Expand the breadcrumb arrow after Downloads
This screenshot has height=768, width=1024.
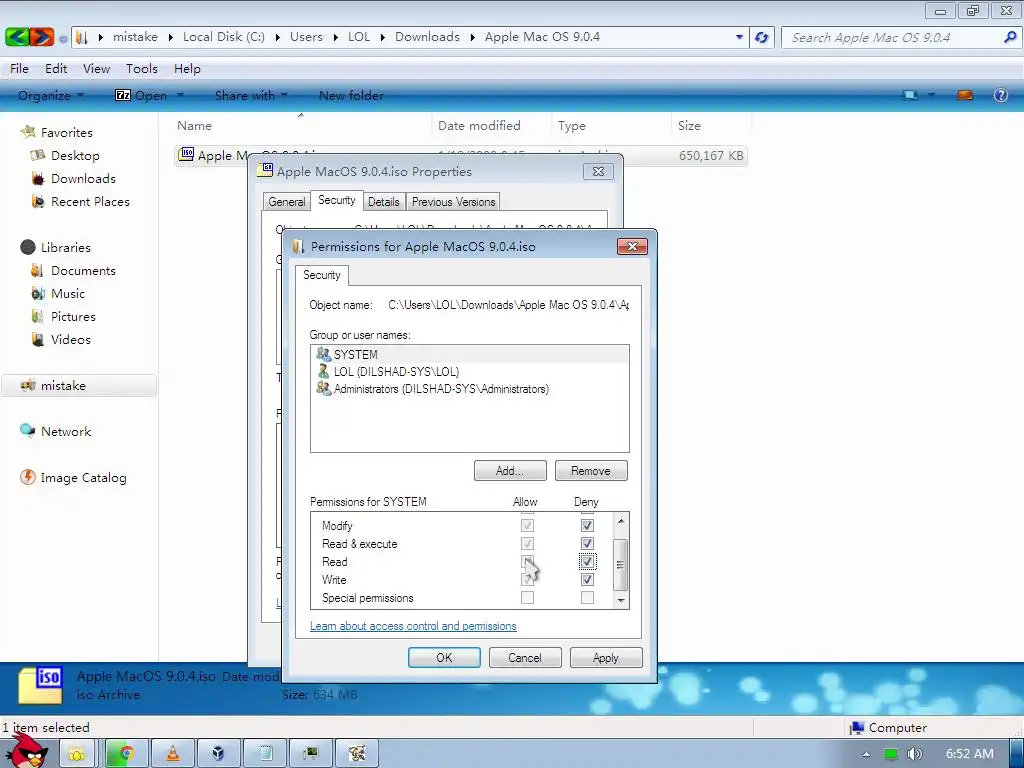(x=473, y=37)
